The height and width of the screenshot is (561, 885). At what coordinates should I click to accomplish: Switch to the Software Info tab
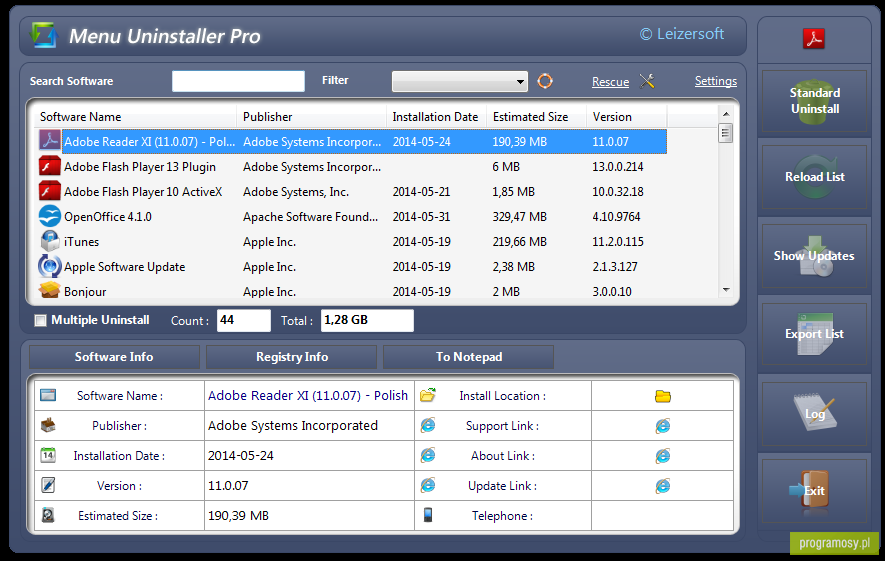[114, 357]
